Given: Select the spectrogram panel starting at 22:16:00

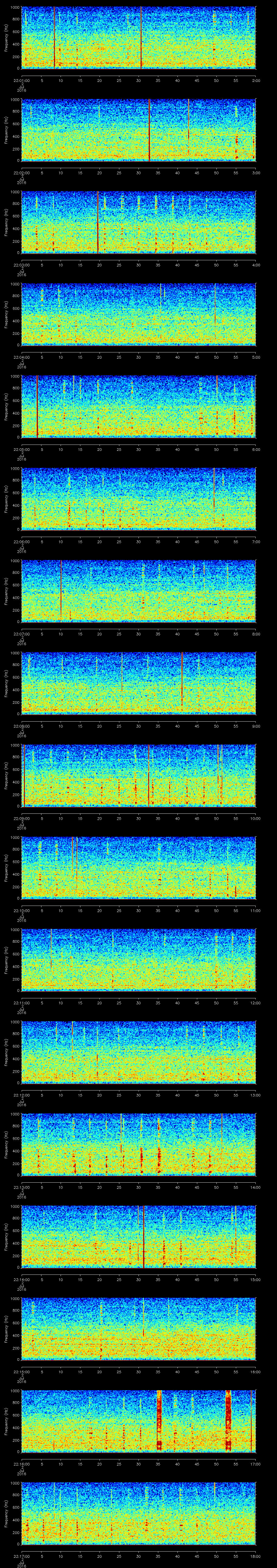Looking at the screenshot, I should click(x=139, y=1422).
